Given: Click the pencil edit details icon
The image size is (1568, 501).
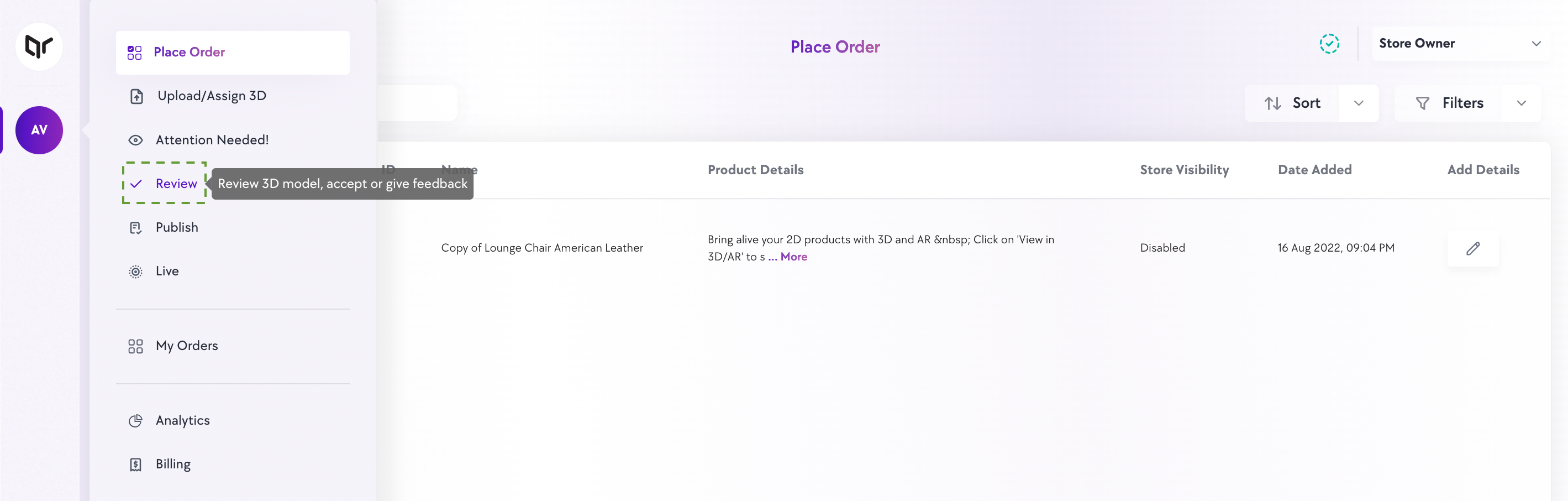Looking at the screenshot, I should pyautogui.click(x=1472, y=248).
